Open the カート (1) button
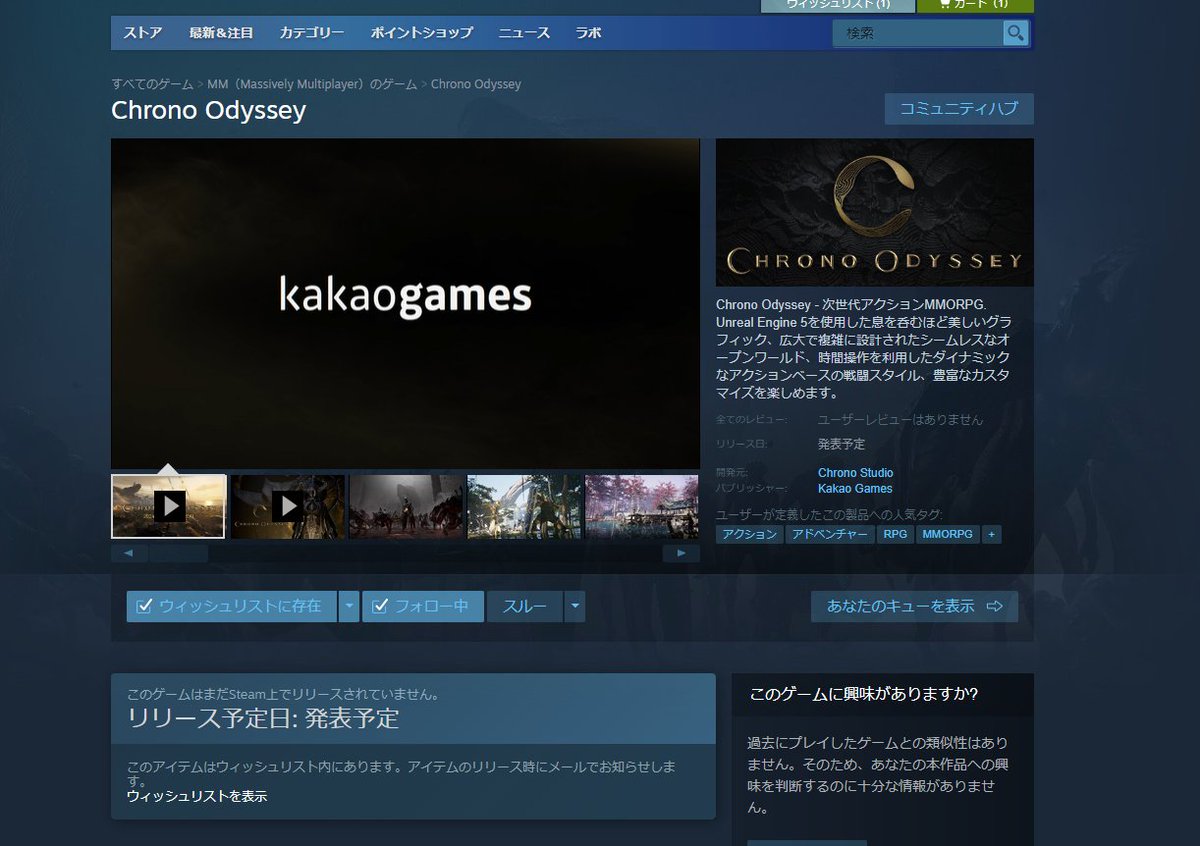Screen dimensions: 1200x846 tap(976, 5)
